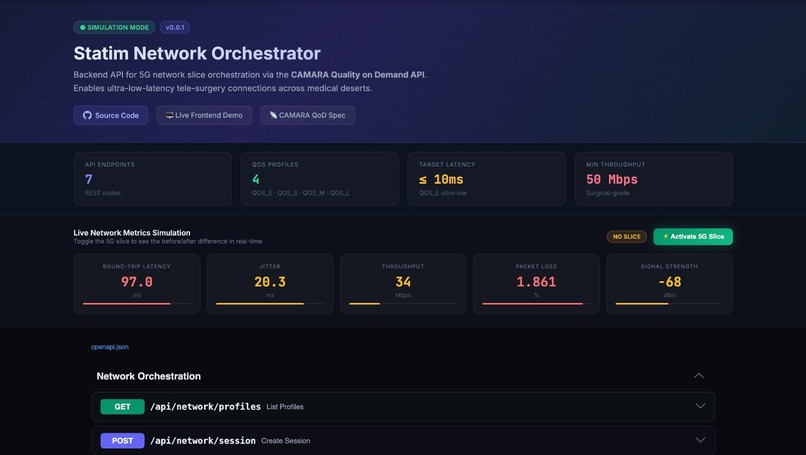Click the List Profiles description text
The image size is (806, 455).
285,407
